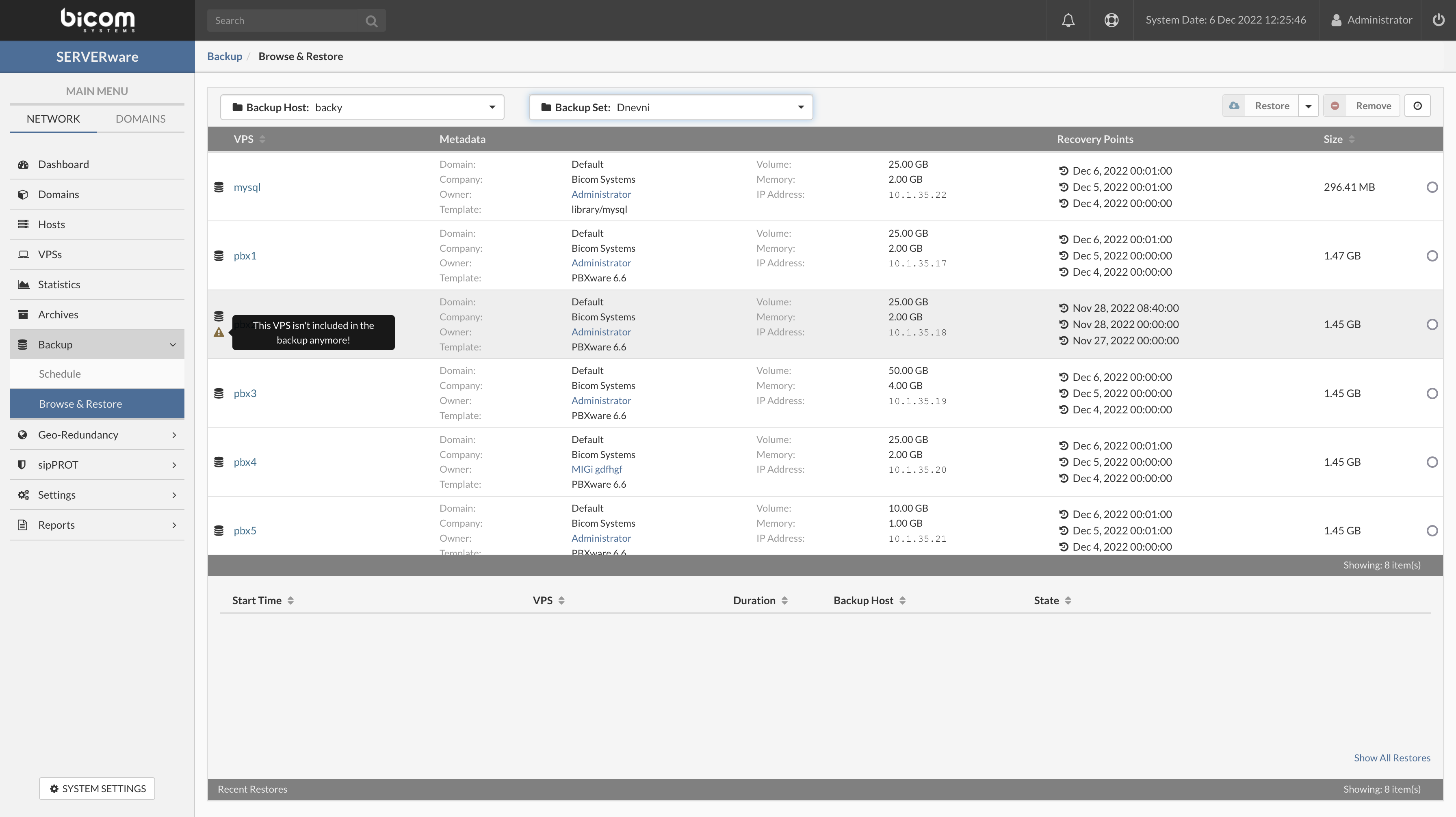Open Show All Restores link
1456x817 pixels.
pyautogui.click(x=1392, y=758)
